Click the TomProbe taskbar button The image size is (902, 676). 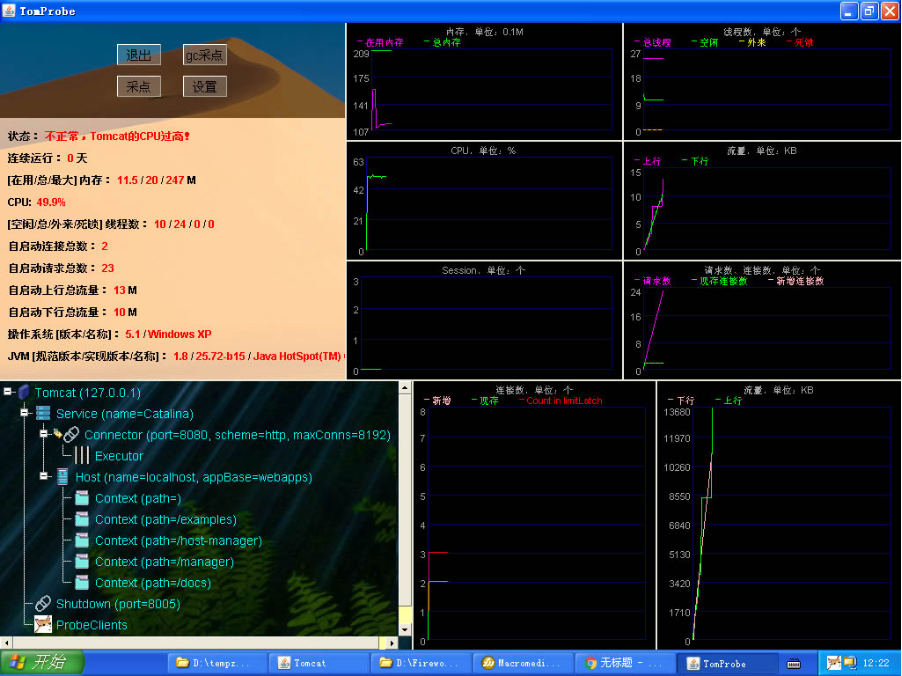[x=727, y=663]
